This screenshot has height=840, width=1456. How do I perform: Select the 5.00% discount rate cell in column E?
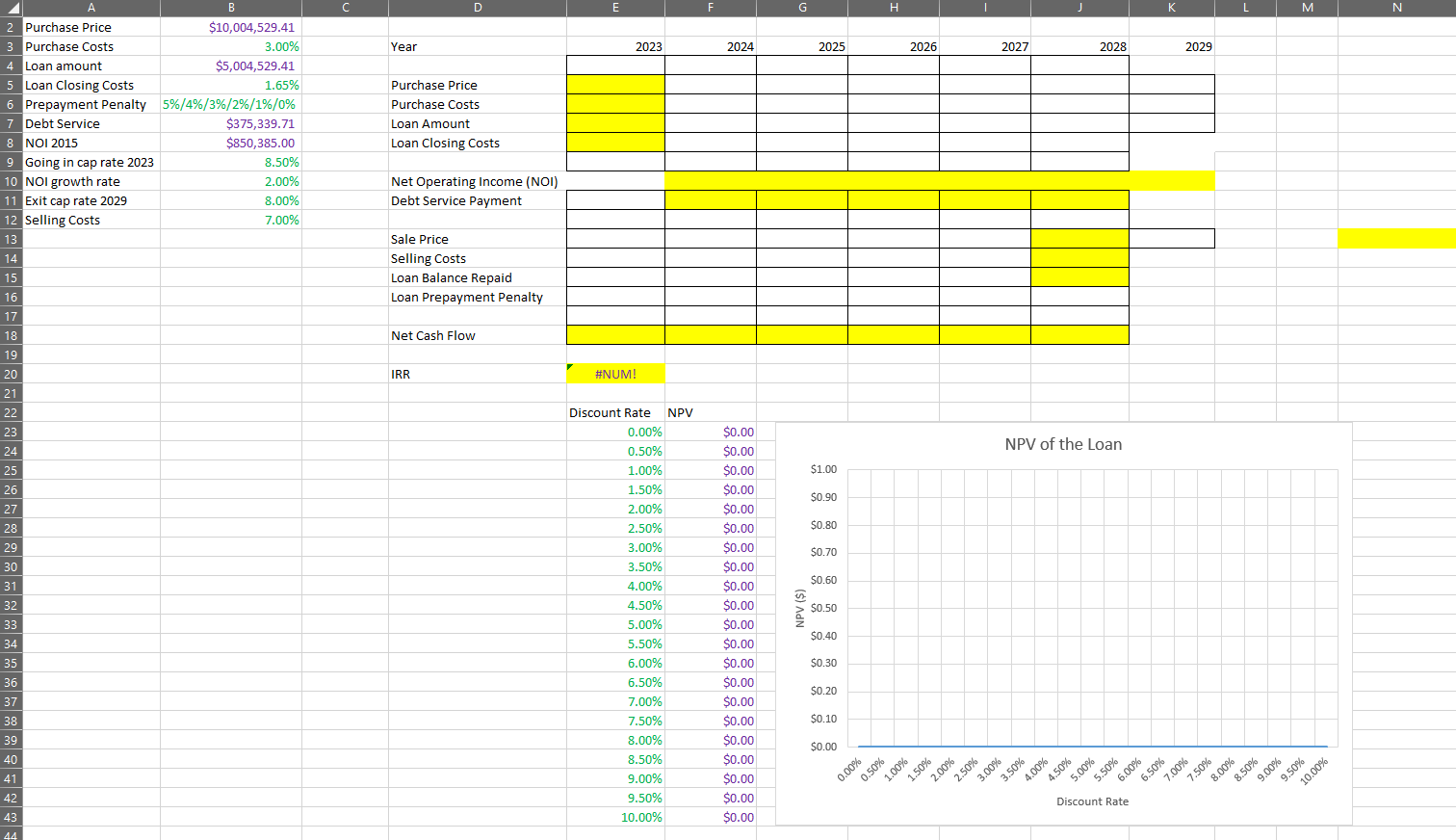coord(615,624)
